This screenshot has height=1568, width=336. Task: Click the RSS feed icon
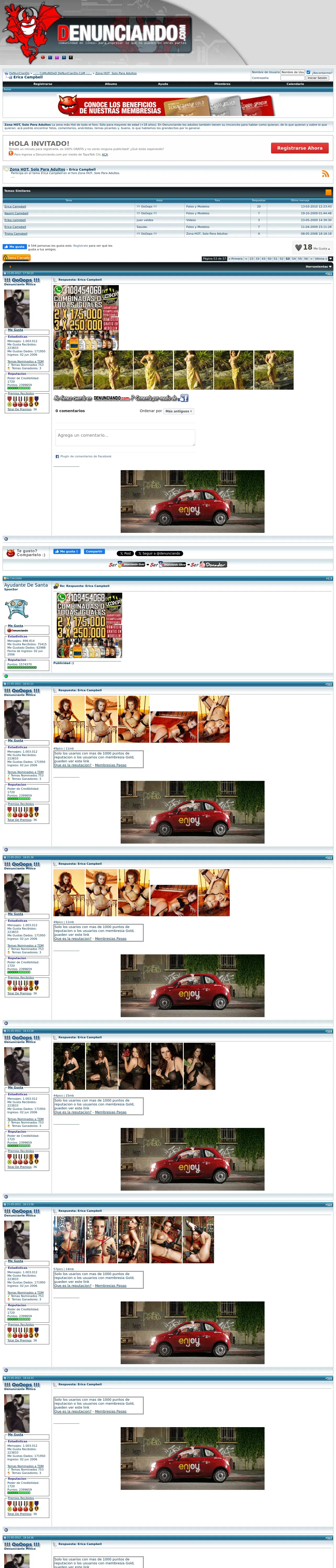point(326,174)
